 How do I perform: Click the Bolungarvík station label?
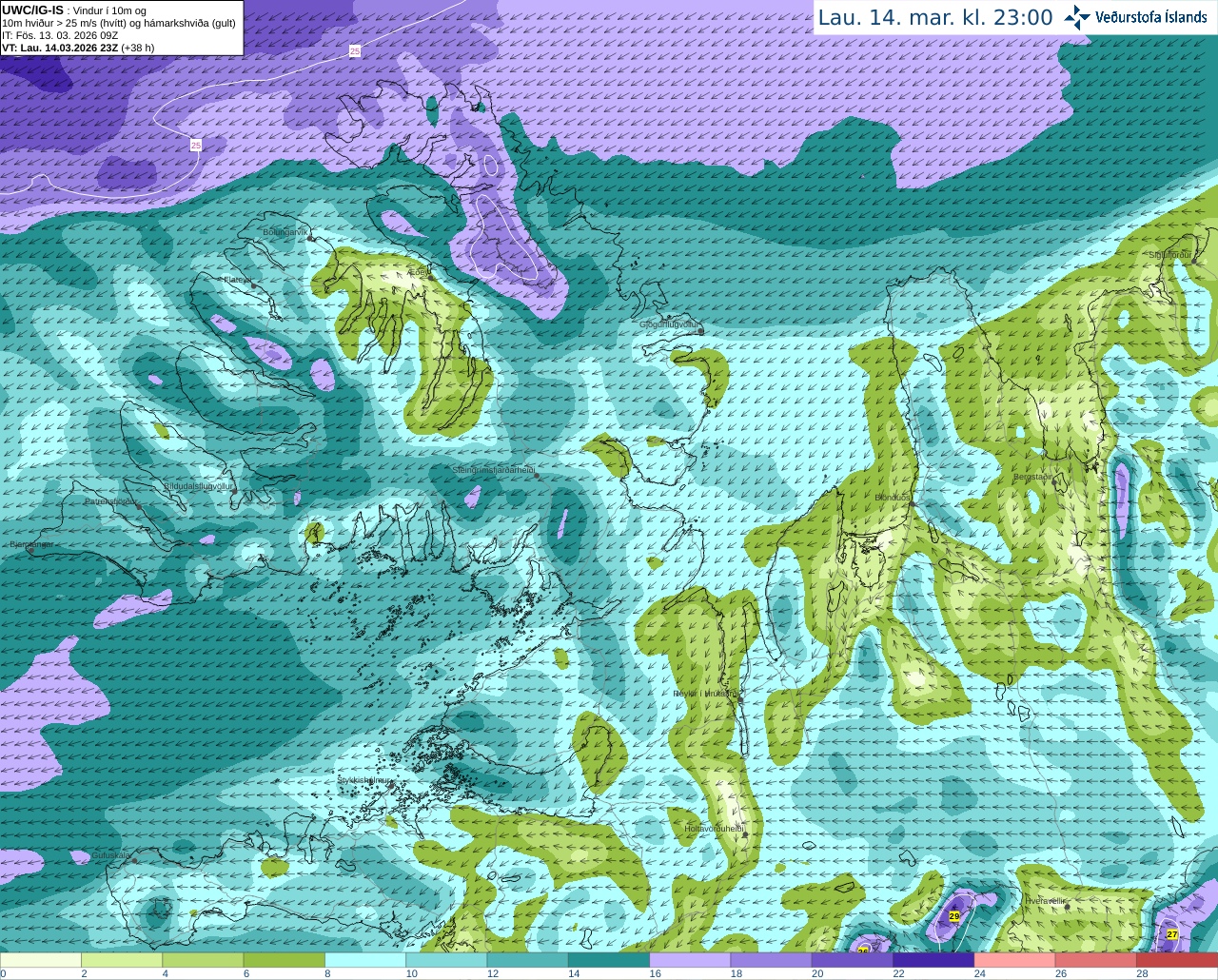click(285, 232)
